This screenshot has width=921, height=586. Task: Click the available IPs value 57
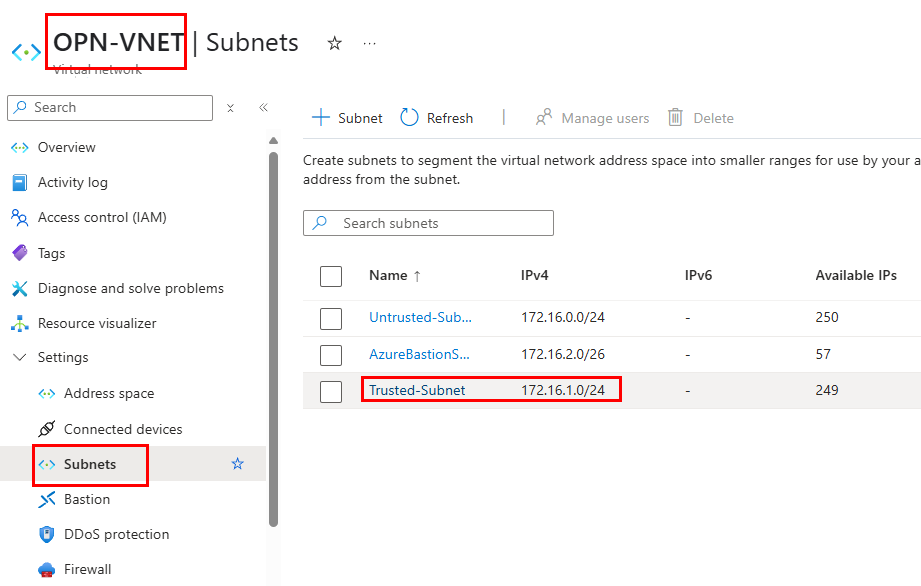(x=823, y=354)
